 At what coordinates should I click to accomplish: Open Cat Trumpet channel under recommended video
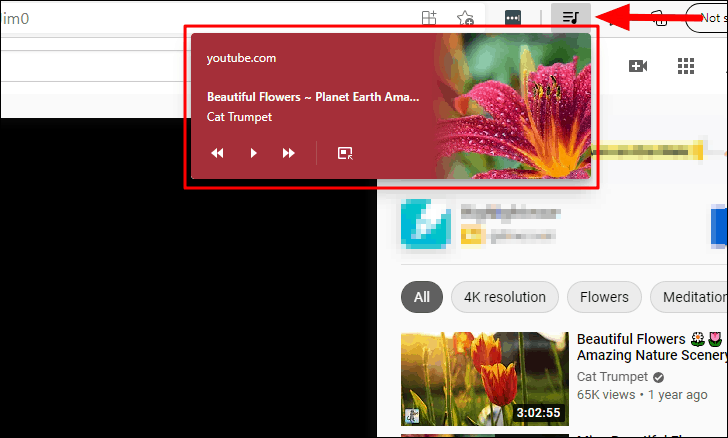(x=612, y=377)
